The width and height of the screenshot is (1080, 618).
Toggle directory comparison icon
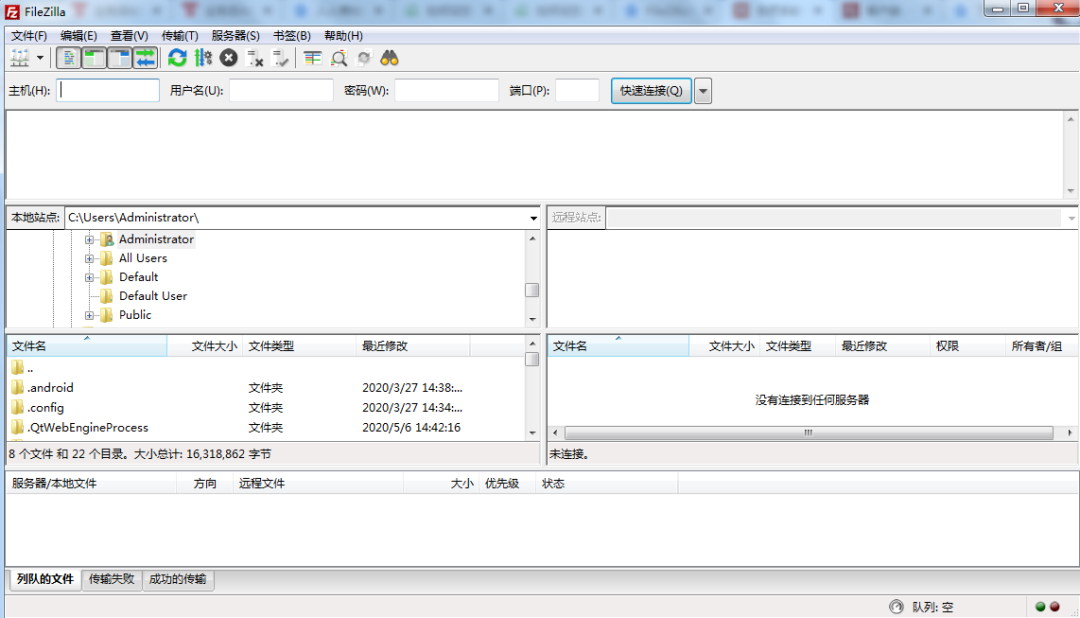(338, 58)
